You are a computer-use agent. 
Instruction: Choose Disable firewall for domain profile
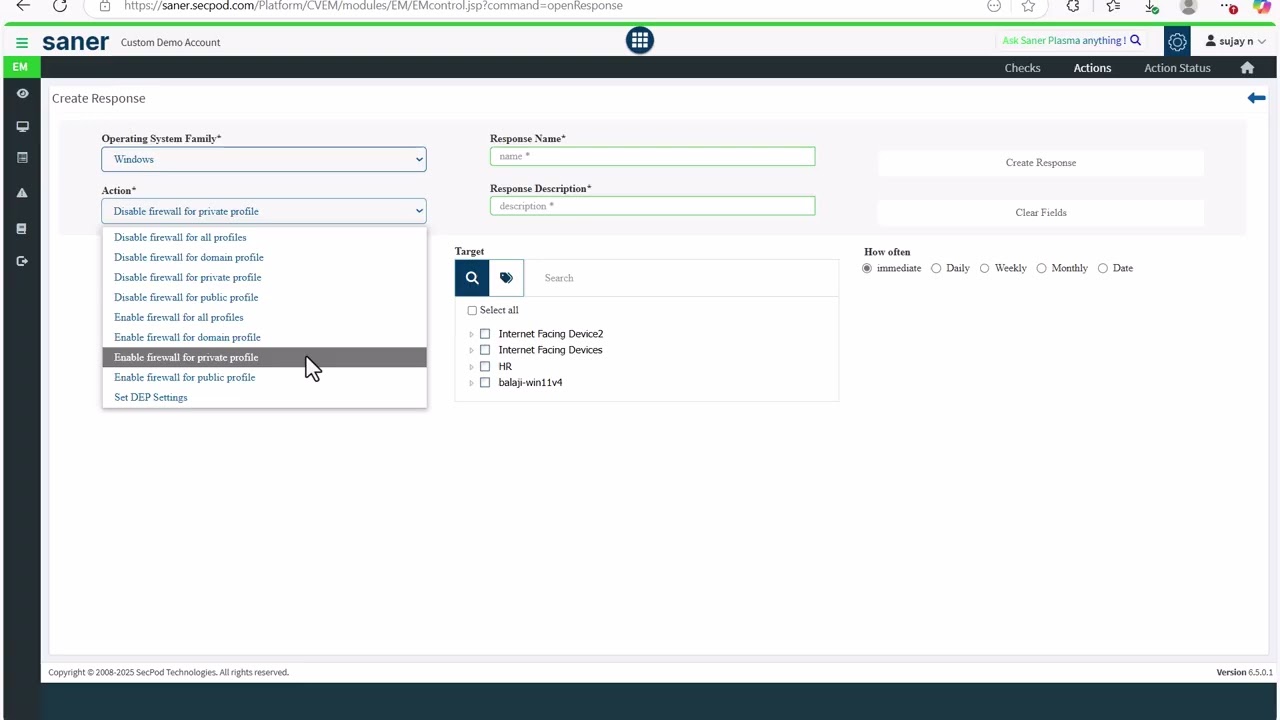coord(264,258)
